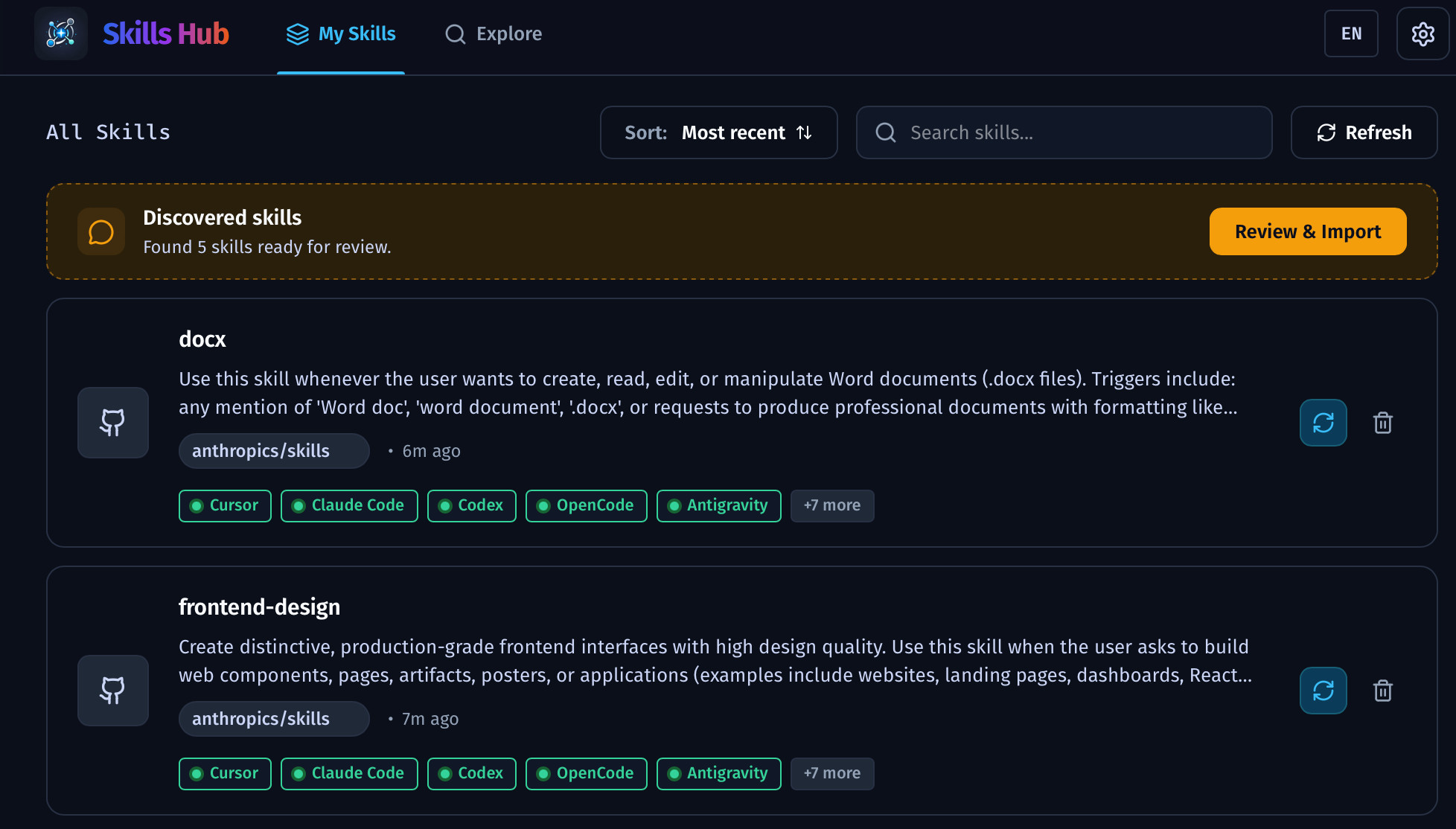Image resolution: width=1456 pixels, height=829 pixels.
Task: Select the My Skills tab
Action: [x=341, y=34]
